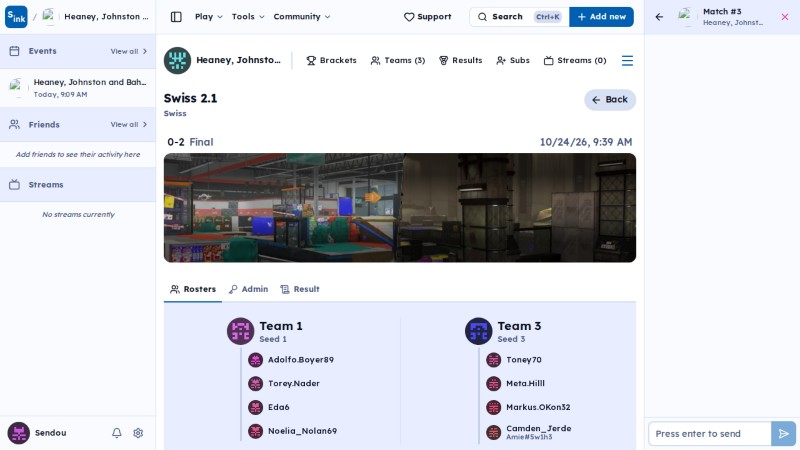The height and width of the screenshot is (450, 800).
Task: Click the Add new button
Action: click(602, 17)
